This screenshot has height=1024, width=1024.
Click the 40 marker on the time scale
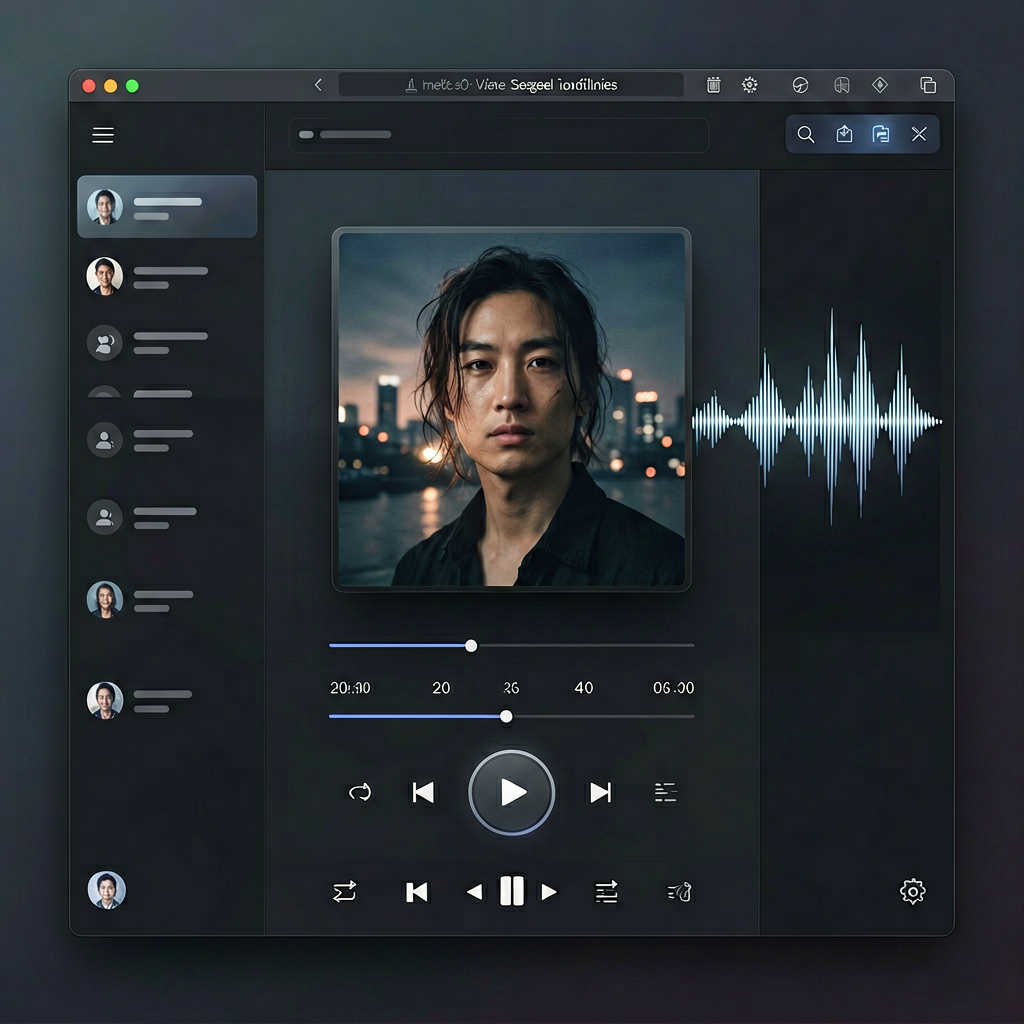[x=583, y=688]
